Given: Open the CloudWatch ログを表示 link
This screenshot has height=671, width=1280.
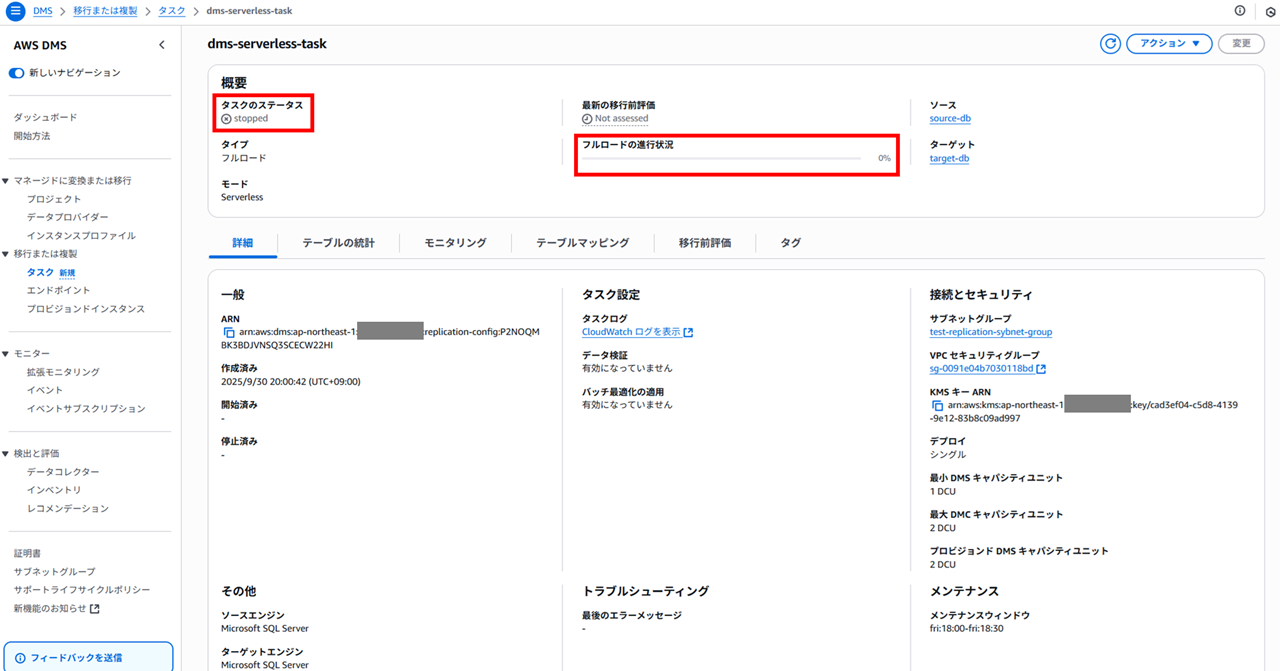Looking at the screenshot, I should tap(631, 332).
